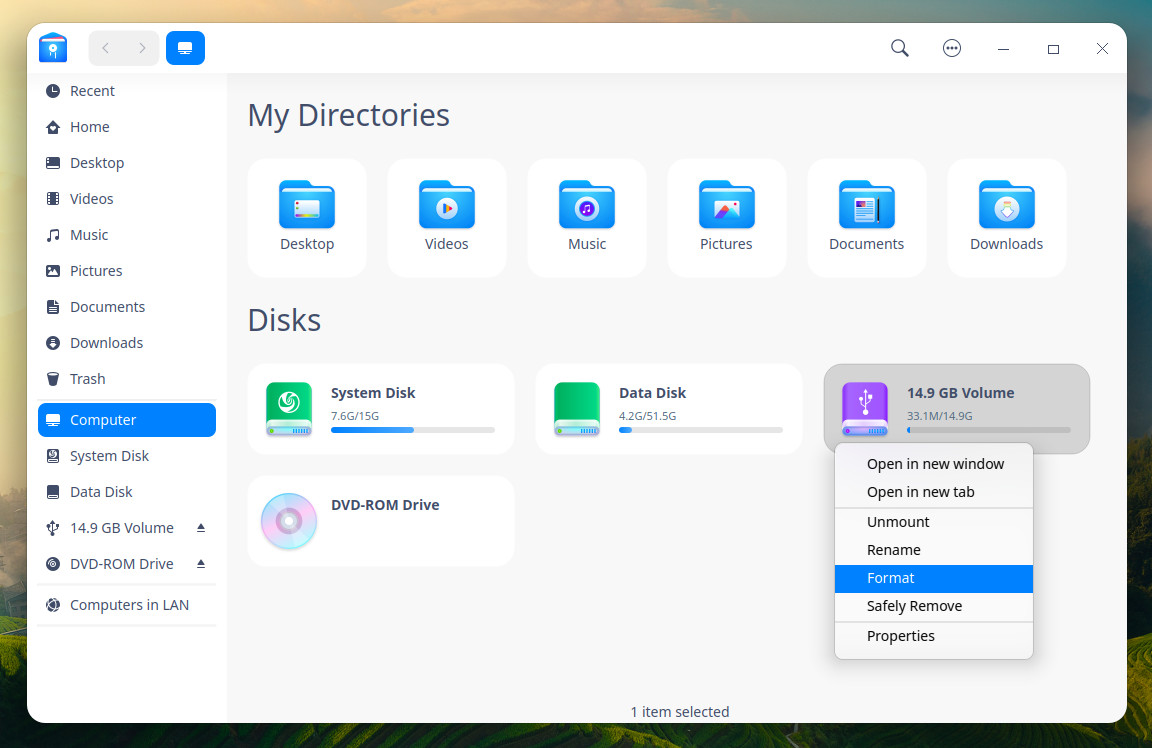Click the Data Disk usage bar
1152x748 pixels.
(x=701, y=430)
